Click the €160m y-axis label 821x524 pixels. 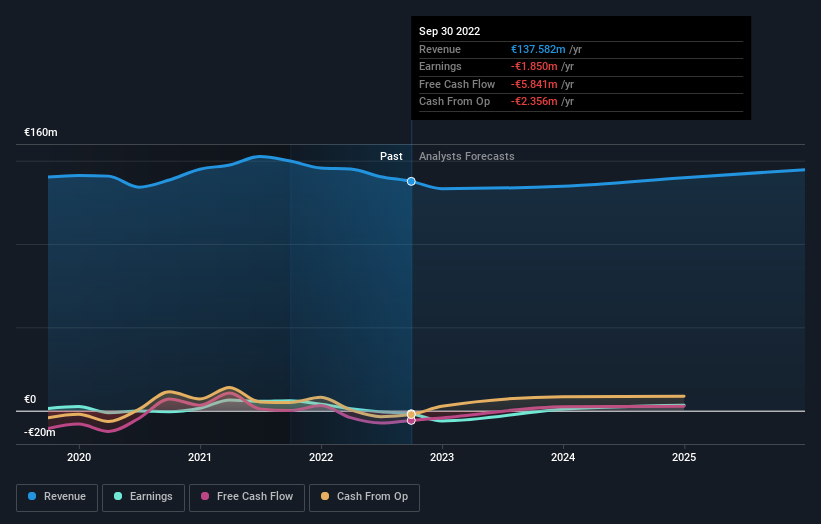tap(41, 132)
